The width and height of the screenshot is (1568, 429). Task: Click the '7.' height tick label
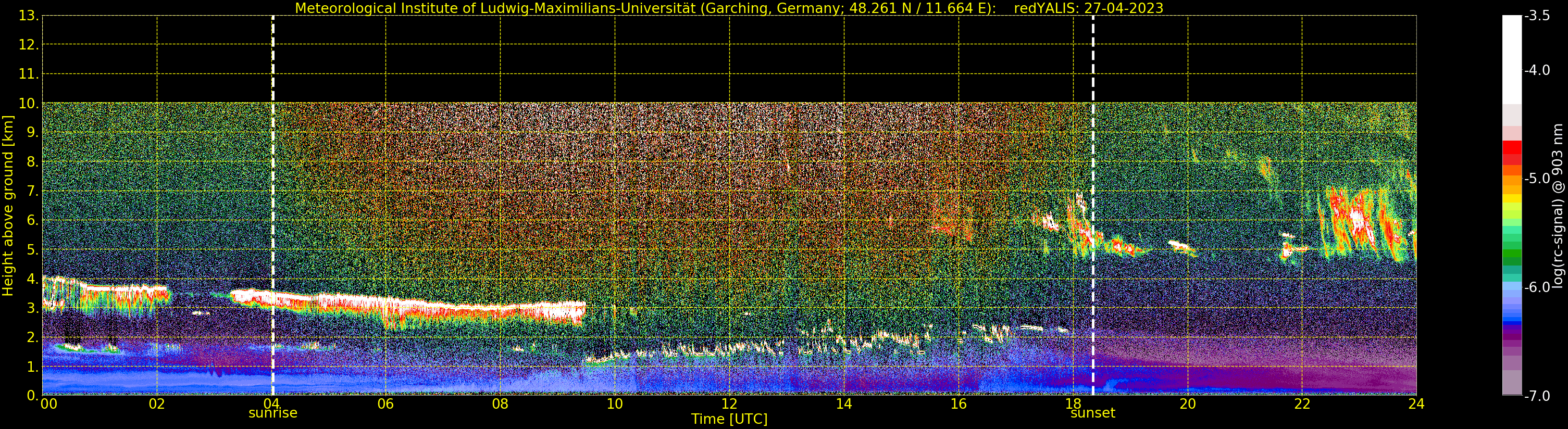click(32, 192)
